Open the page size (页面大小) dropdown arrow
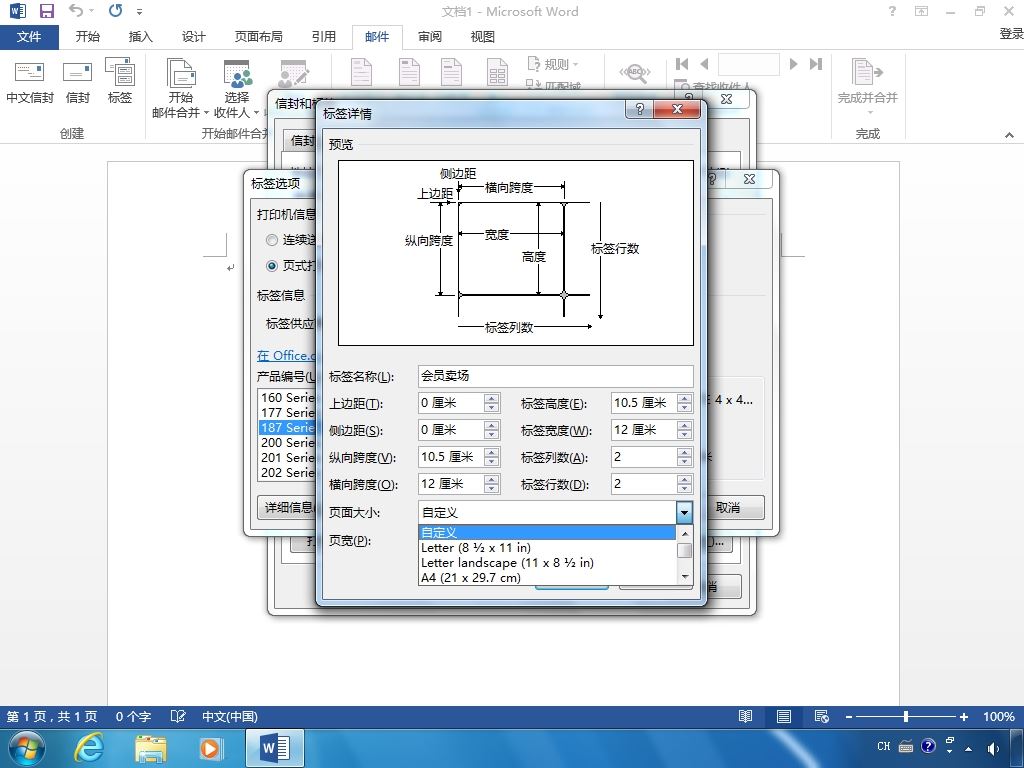 pyautogui.click(x=684, y=513)
